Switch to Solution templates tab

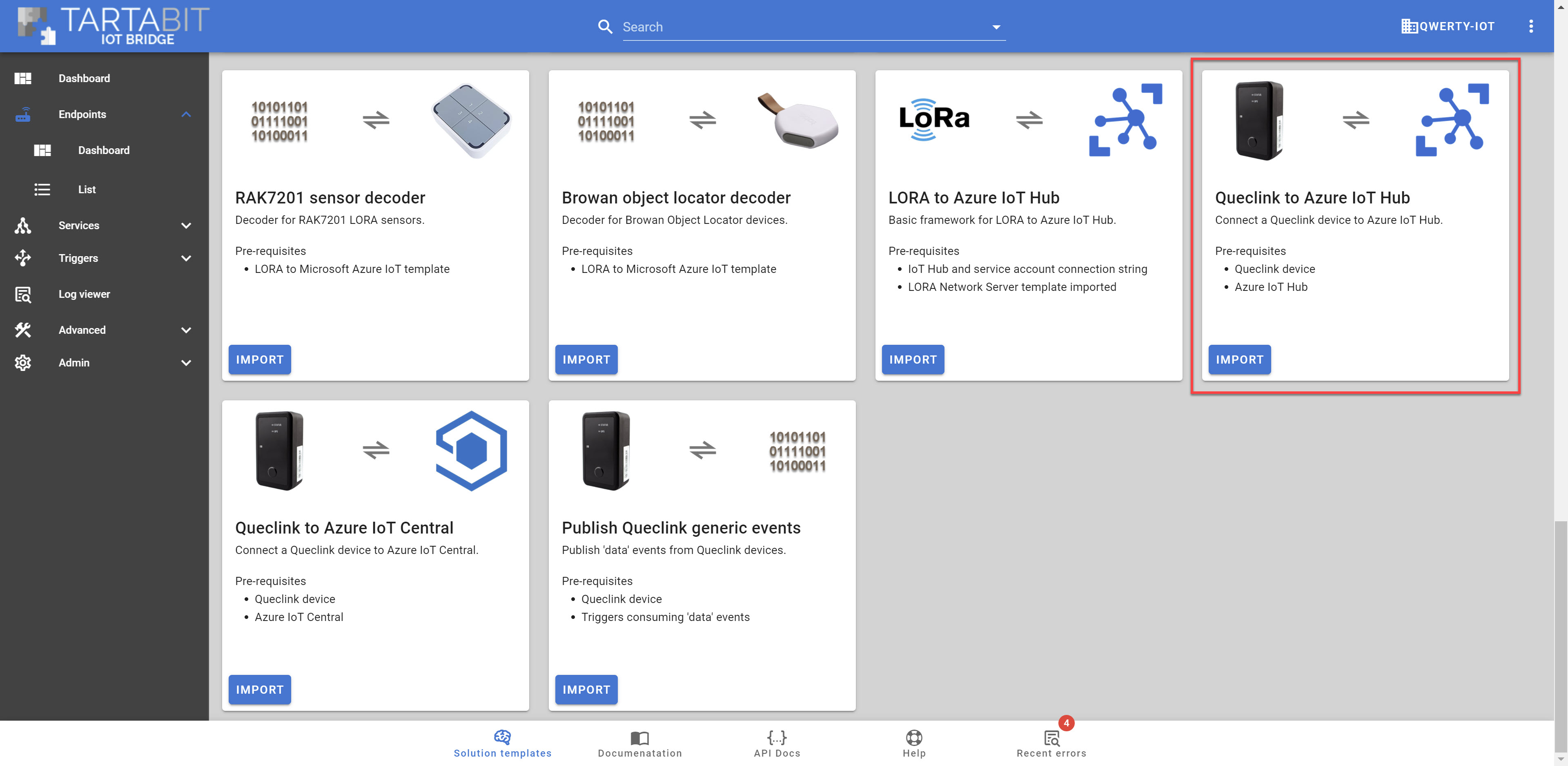coord(503,744)
